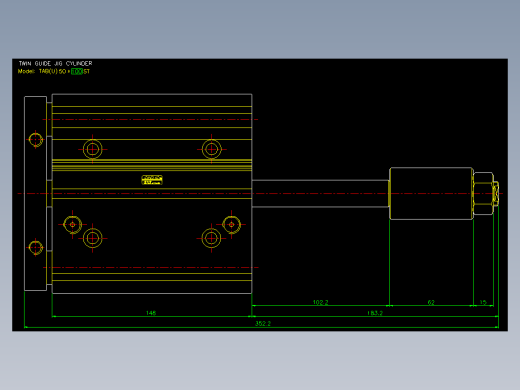The width and height of the screenshot is (520, 390).
Task: Pick the lower-right large counterbore hole on body
Action: pyautogui.click(x=211, y=238)
